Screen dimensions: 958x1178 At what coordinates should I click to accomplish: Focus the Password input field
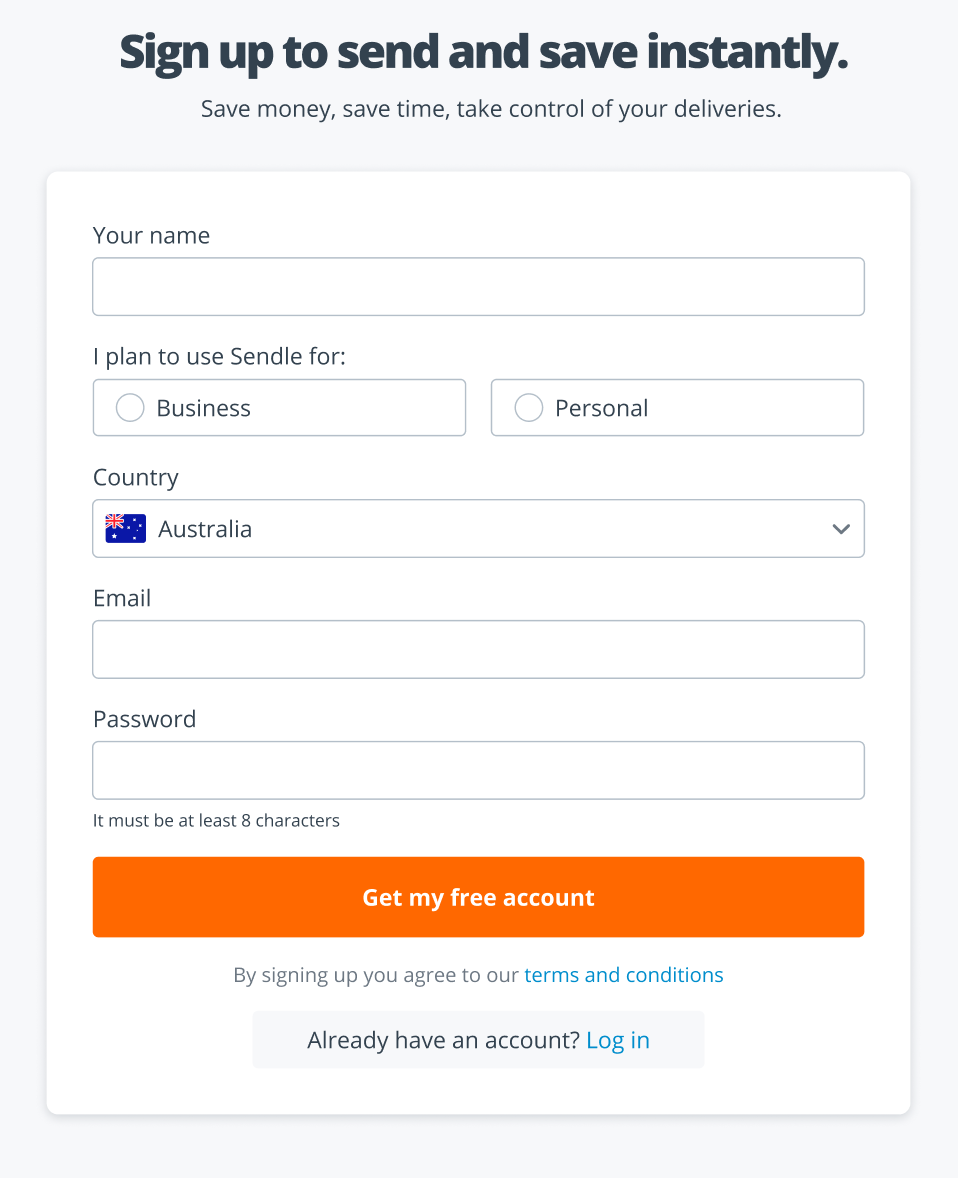478,771
